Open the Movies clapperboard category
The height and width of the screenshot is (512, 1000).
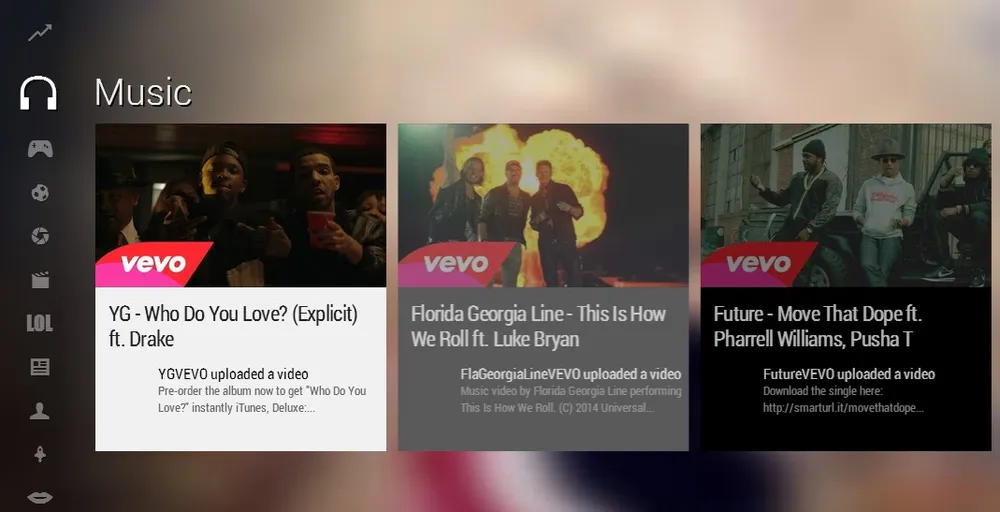click(x=40, y=280)
